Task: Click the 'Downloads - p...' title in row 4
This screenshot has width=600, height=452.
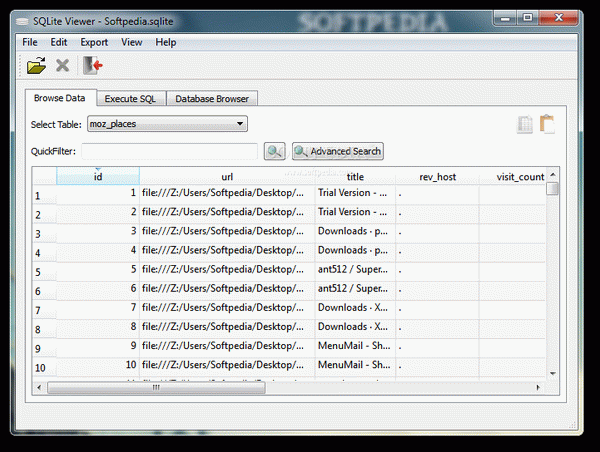Action: click(355, 250)
